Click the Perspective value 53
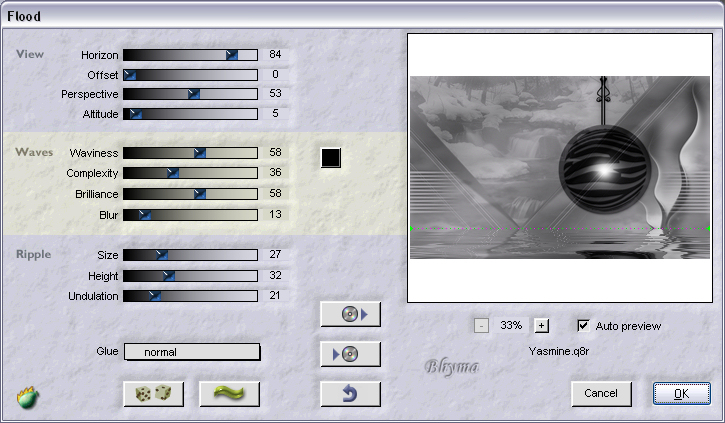725x423 pixels. pyautogui.click(x=275, y=93)
